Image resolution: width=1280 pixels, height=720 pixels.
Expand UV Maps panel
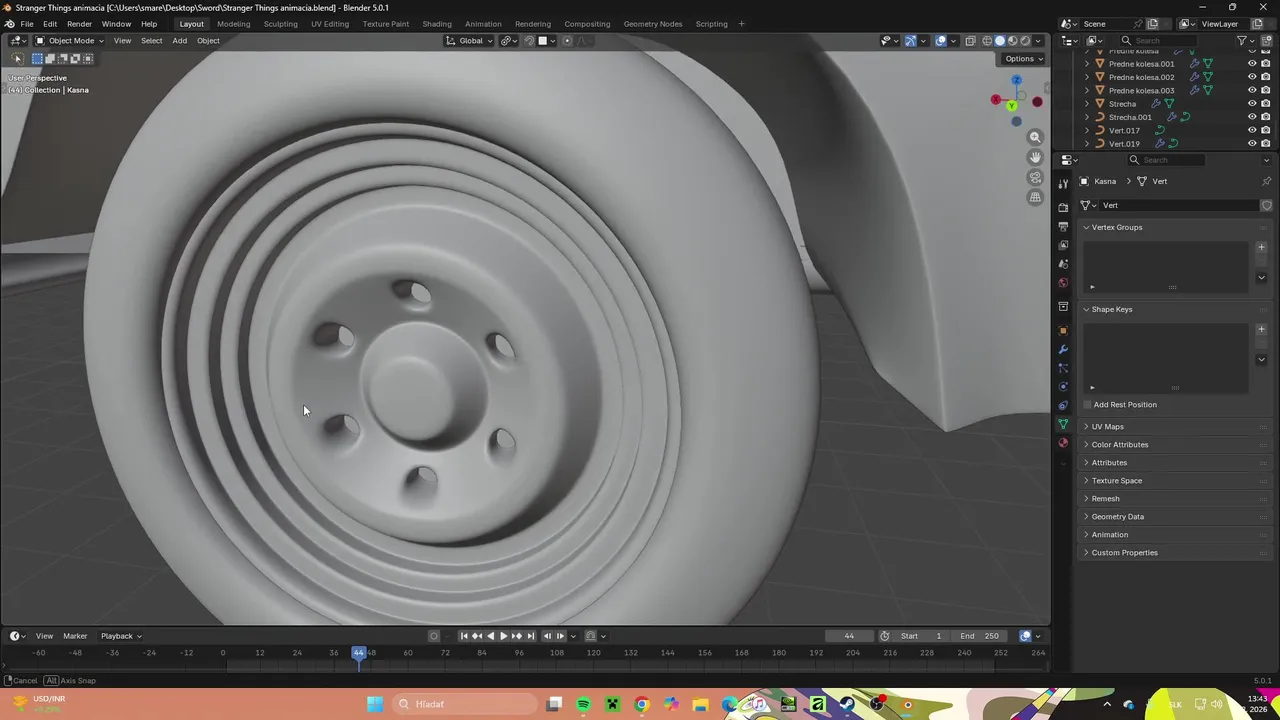1107,427
